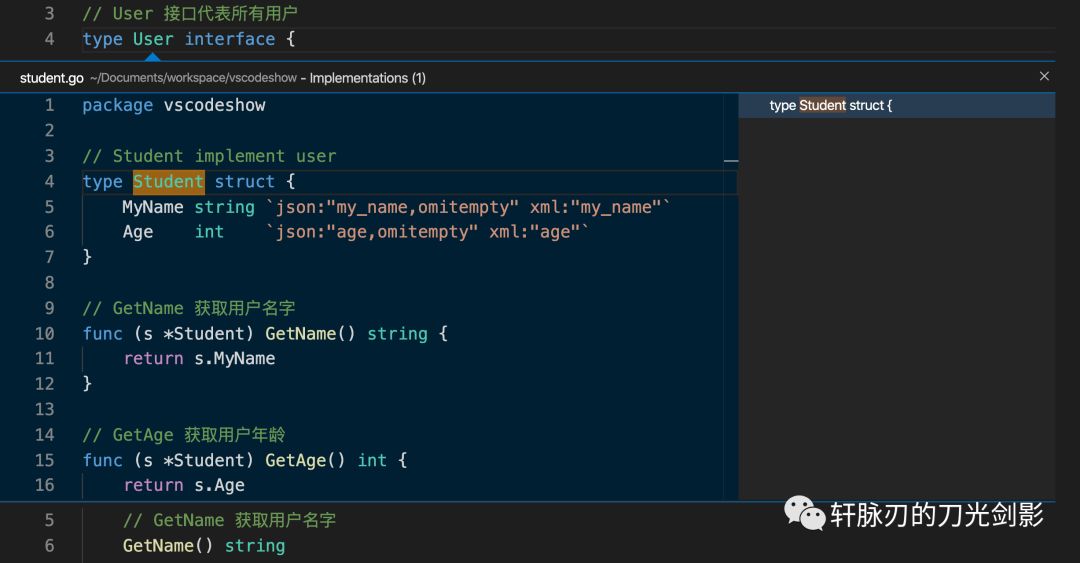Click line number 4 of outer editor
1080x563 pixels.
pos(50,39)
